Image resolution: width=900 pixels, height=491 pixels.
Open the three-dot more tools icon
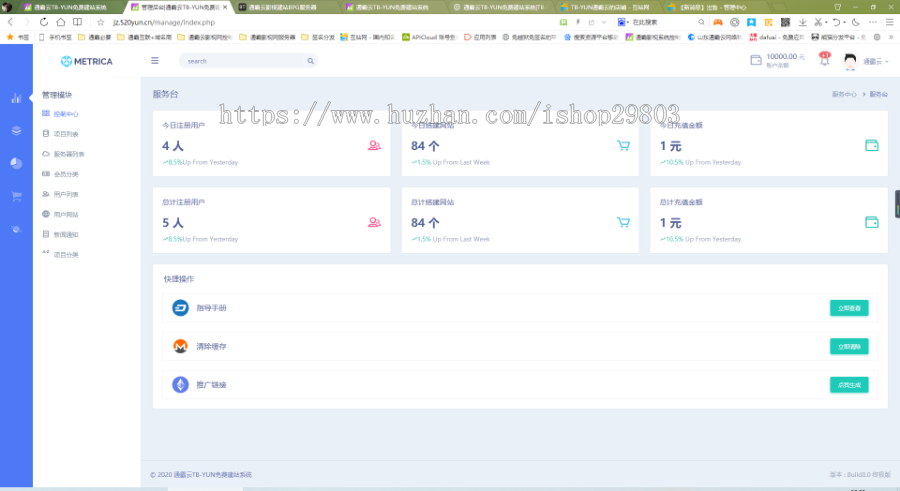coord(872,22)
